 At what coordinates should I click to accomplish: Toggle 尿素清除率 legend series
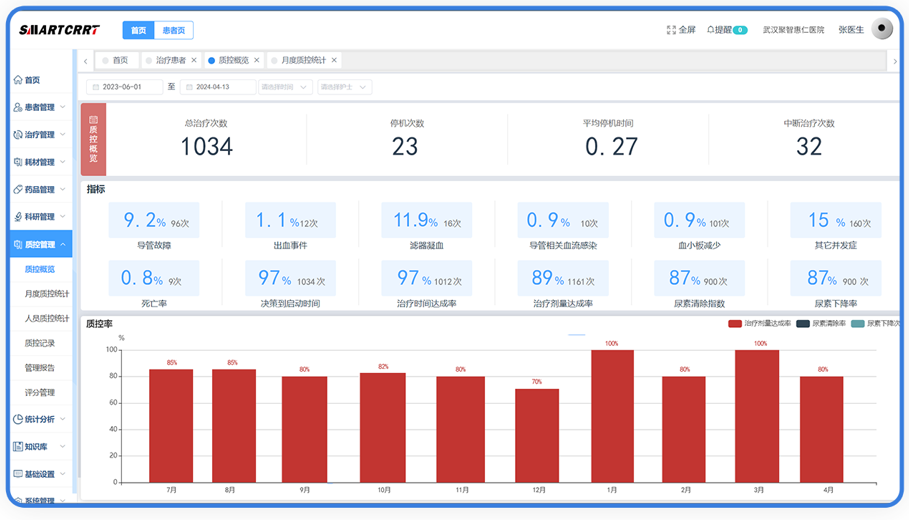click(x=821, y=323)
